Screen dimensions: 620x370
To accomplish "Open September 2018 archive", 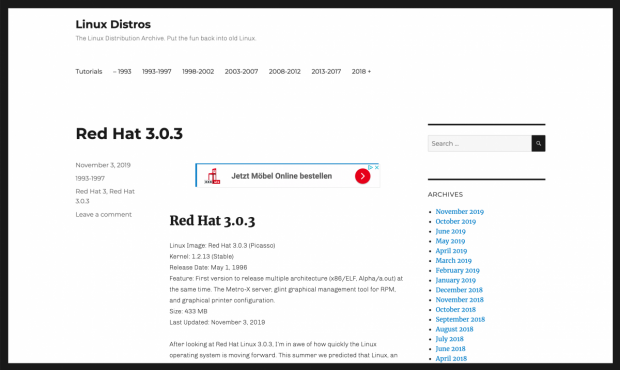I will [460, 319].
